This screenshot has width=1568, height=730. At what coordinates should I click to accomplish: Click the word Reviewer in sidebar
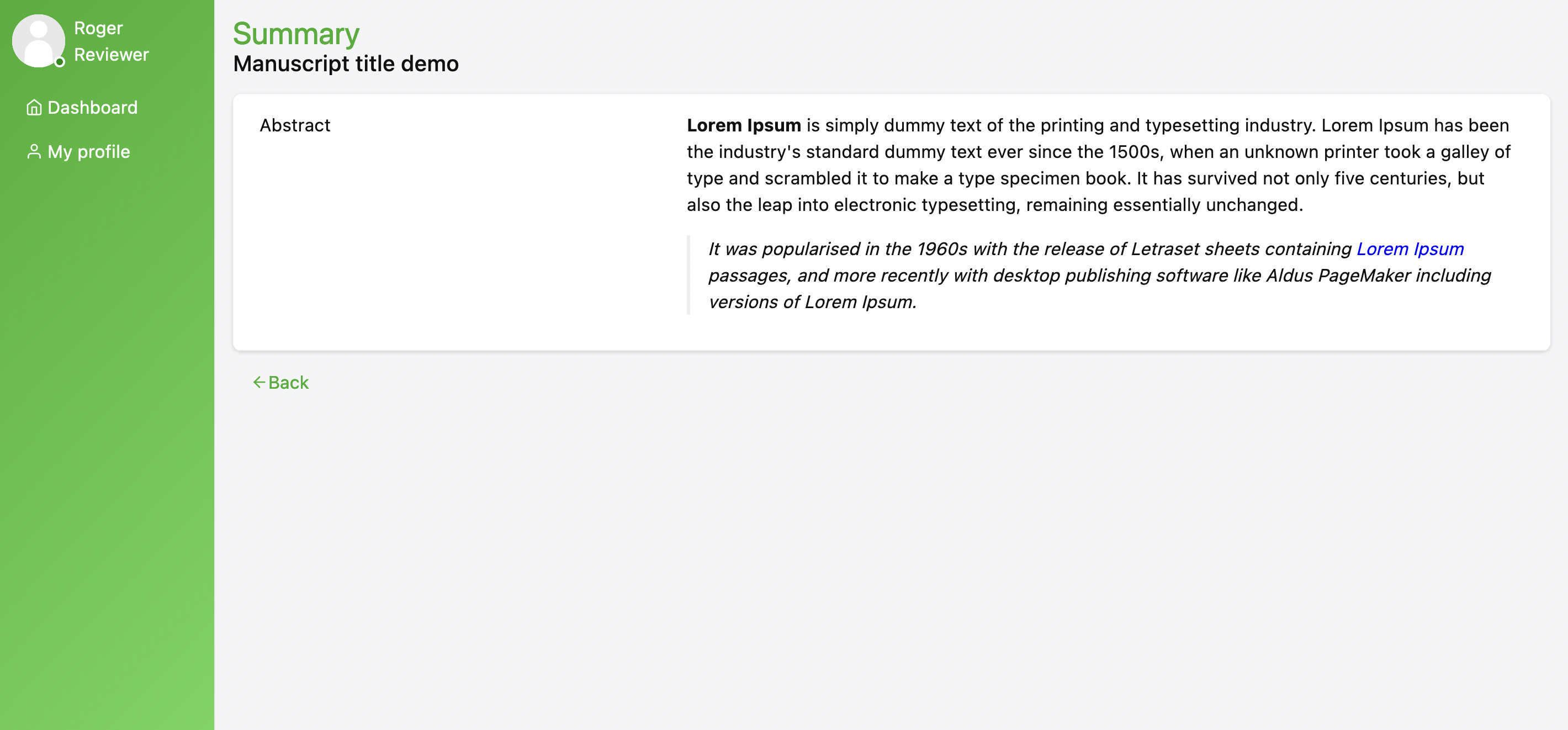point(112,55)
